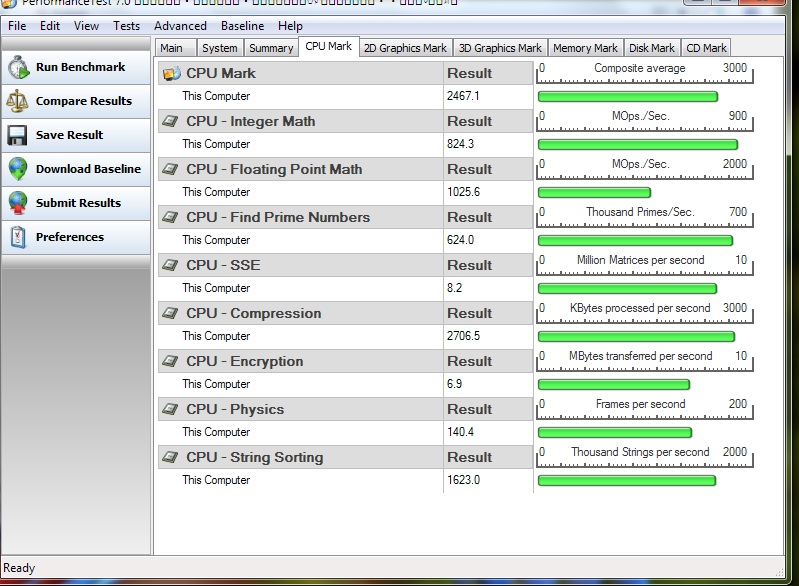The height and width of the screenshot is (586, 799).
Task: Switch to the Disk Mark tab
Action: click(651, 48)
